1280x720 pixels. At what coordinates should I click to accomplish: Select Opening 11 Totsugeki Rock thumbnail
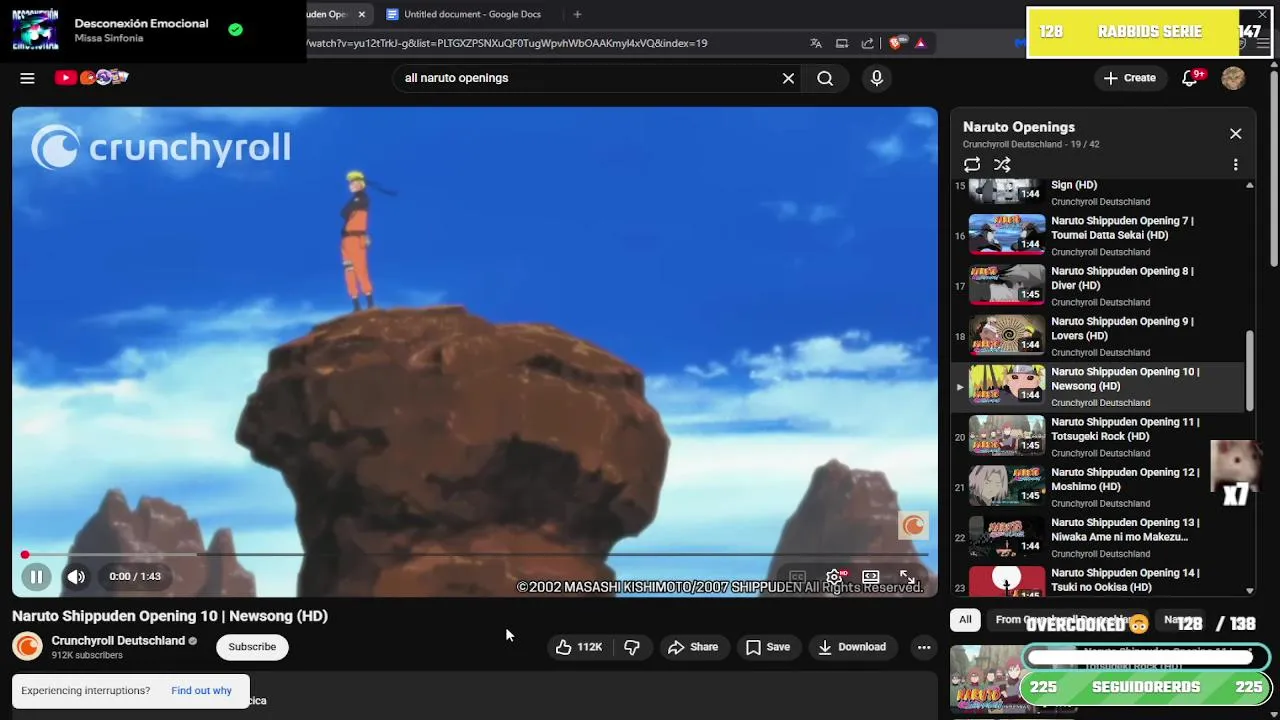click(x=1007, y=436)
